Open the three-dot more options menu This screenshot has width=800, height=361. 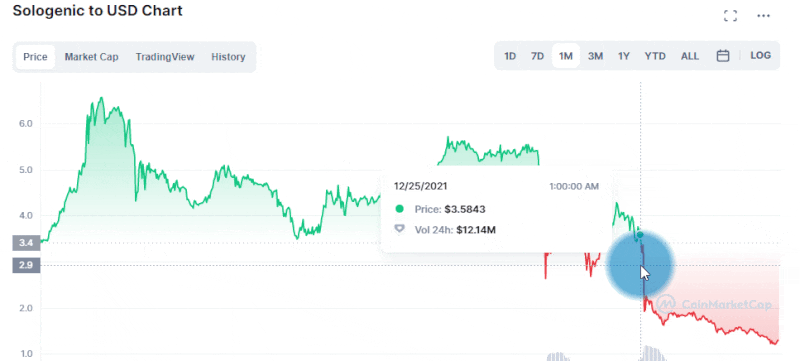click(763, 16)
